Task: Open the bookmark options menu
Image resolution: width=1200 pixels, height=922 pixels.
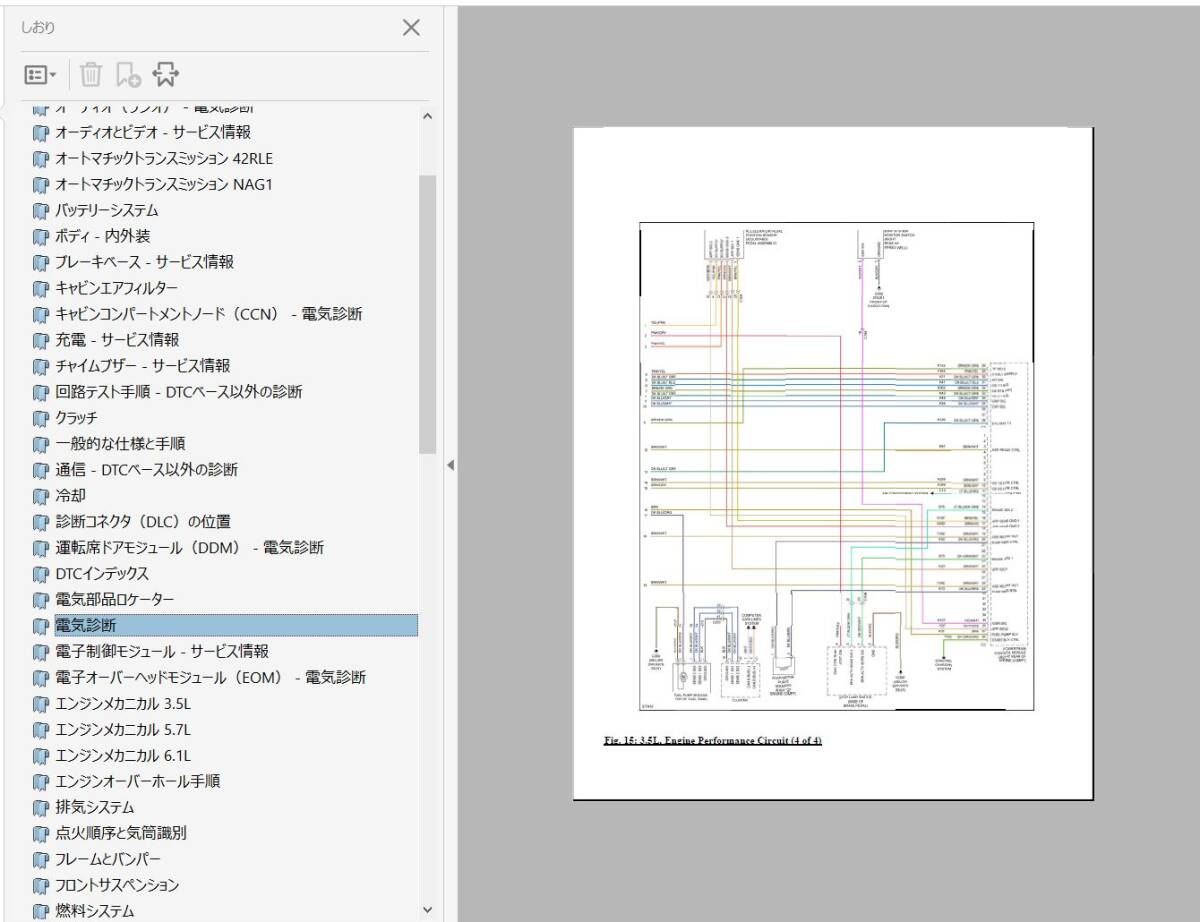Action: click(40, 74)
